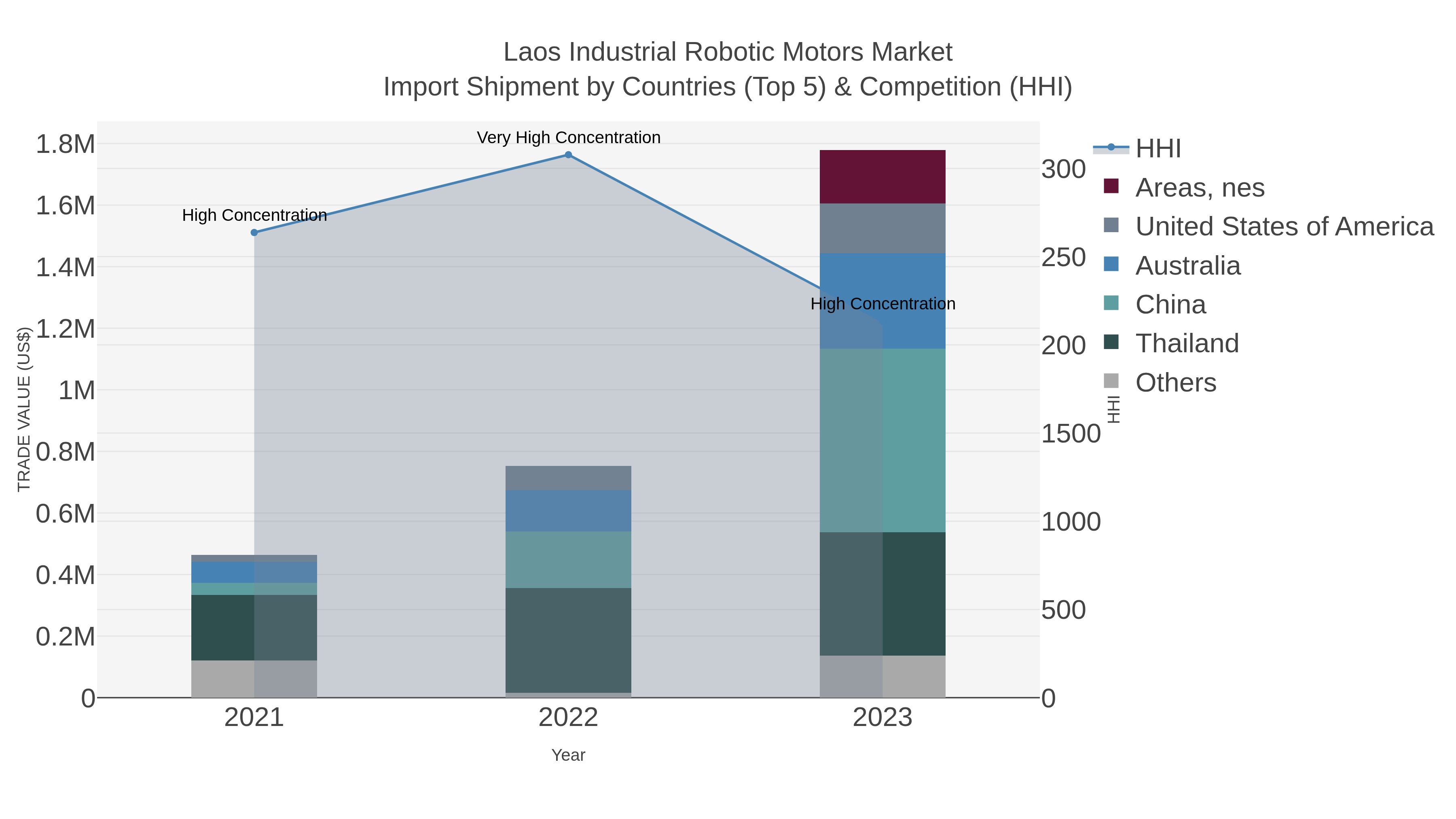Select the 2021 Others bar segment
Screen dimensions: 1456x819
pyautogui.click(x=254, y=679)
